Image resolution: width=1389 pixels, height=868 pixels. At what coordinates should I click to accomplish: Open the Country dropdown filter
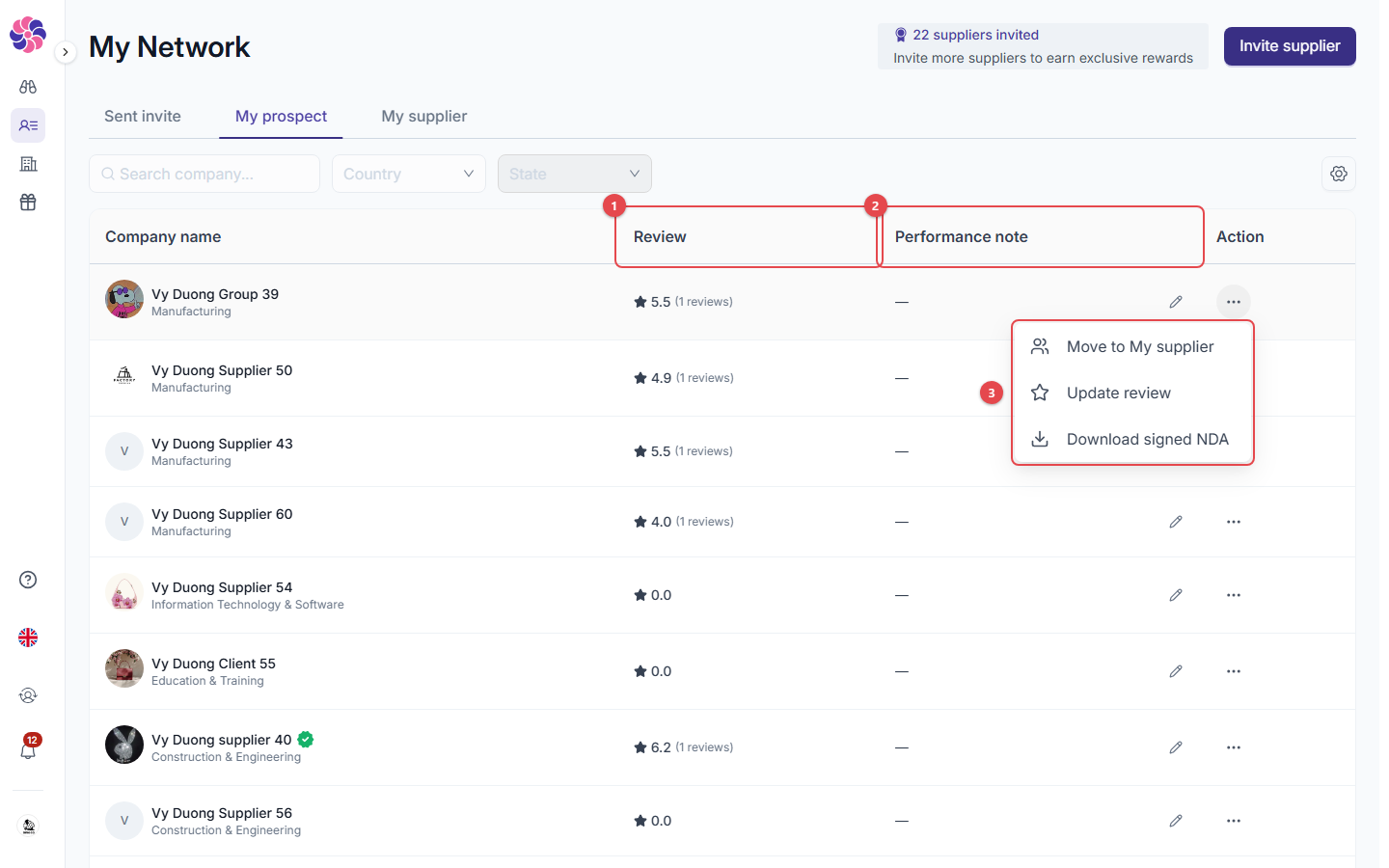tap(409, 174)
